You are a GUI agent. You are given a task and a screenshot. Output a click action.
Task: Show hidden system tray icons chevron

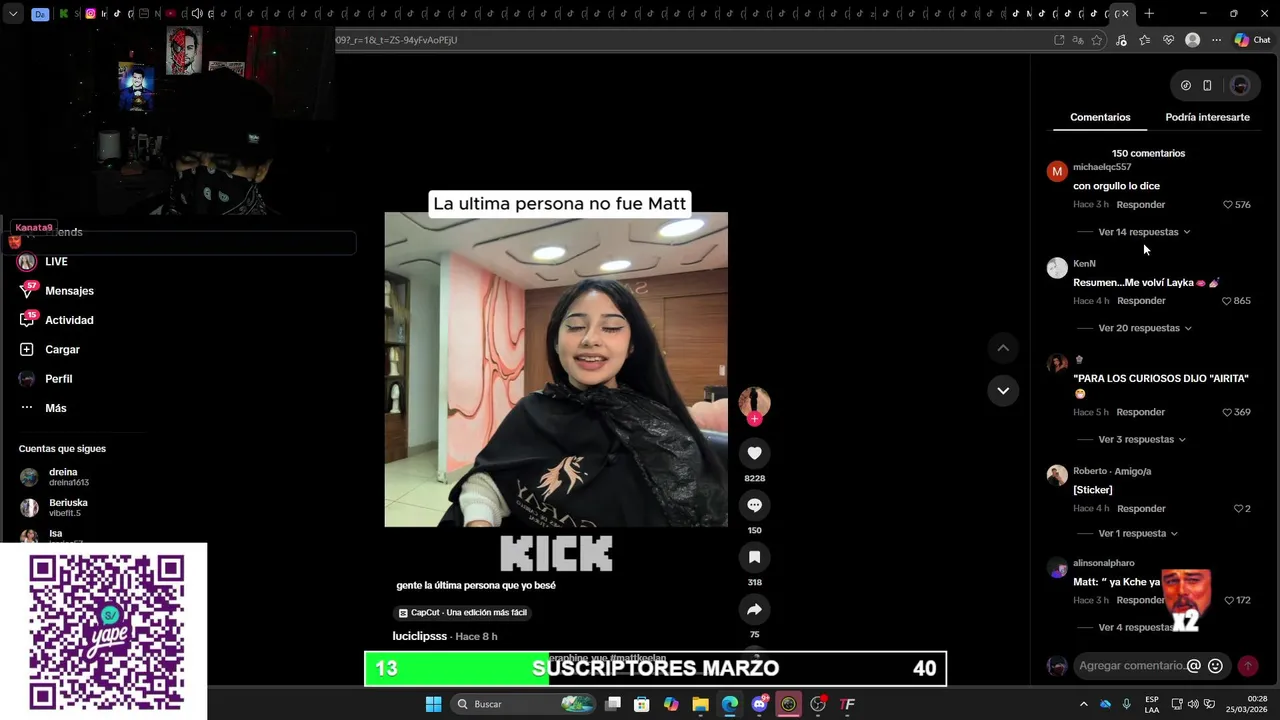coord(1083,704)
